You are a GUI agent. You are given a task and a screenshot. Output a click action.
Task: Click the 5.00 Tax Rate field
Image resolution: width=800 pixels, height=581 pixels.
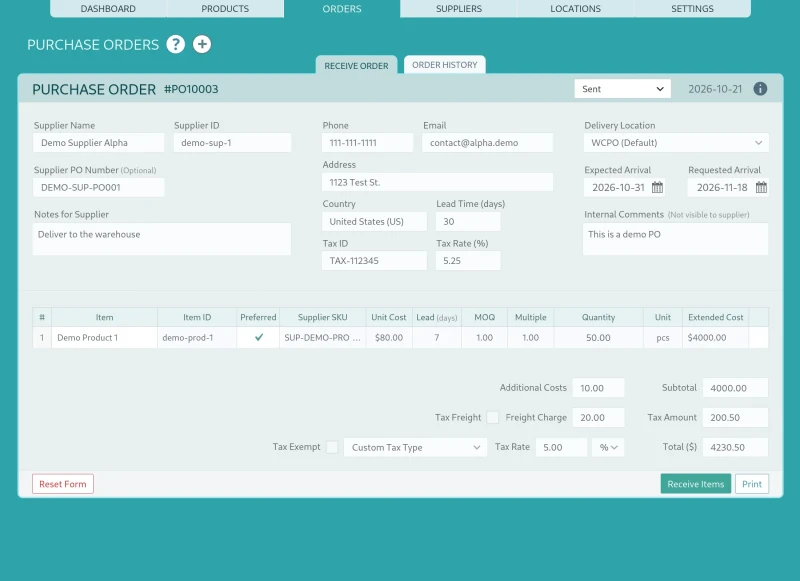click(561, 447)
